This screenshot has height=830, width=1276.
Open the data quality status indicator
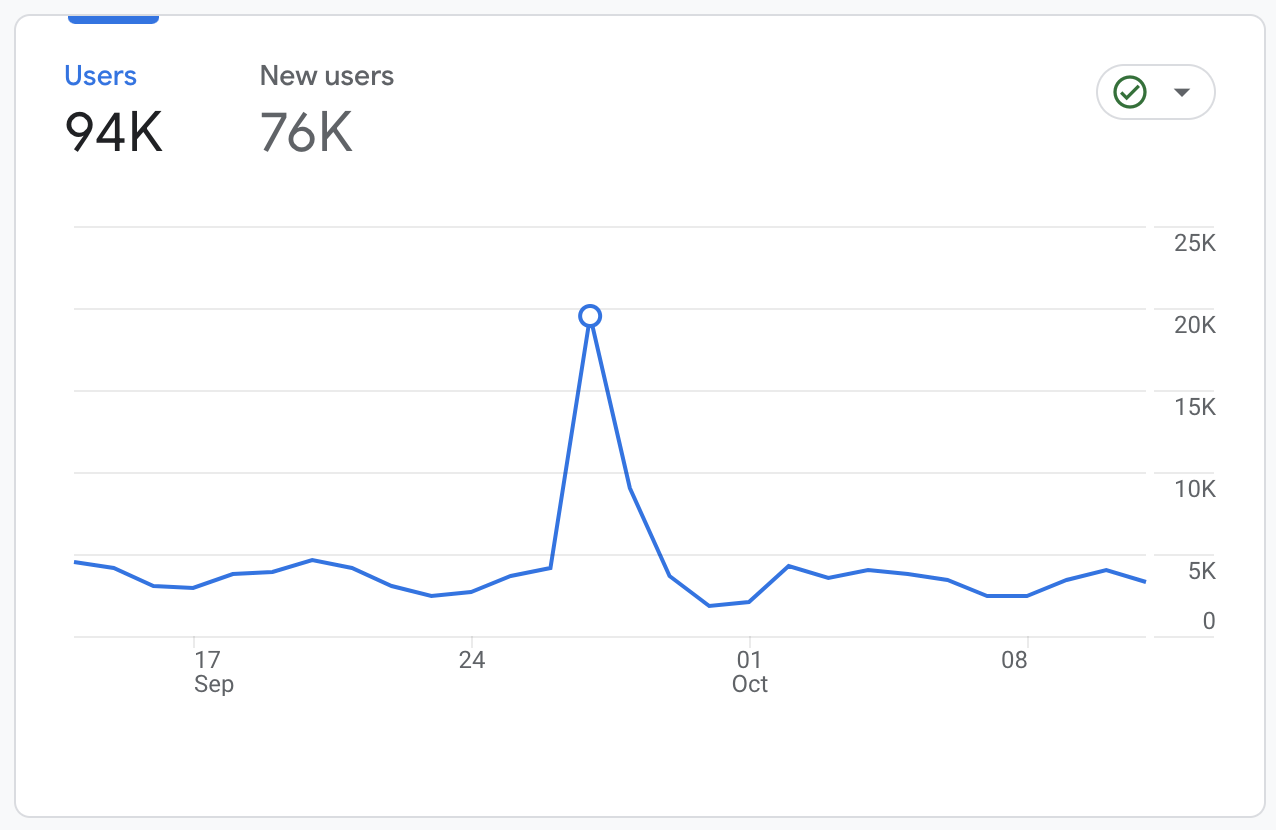click(1155, 92)
